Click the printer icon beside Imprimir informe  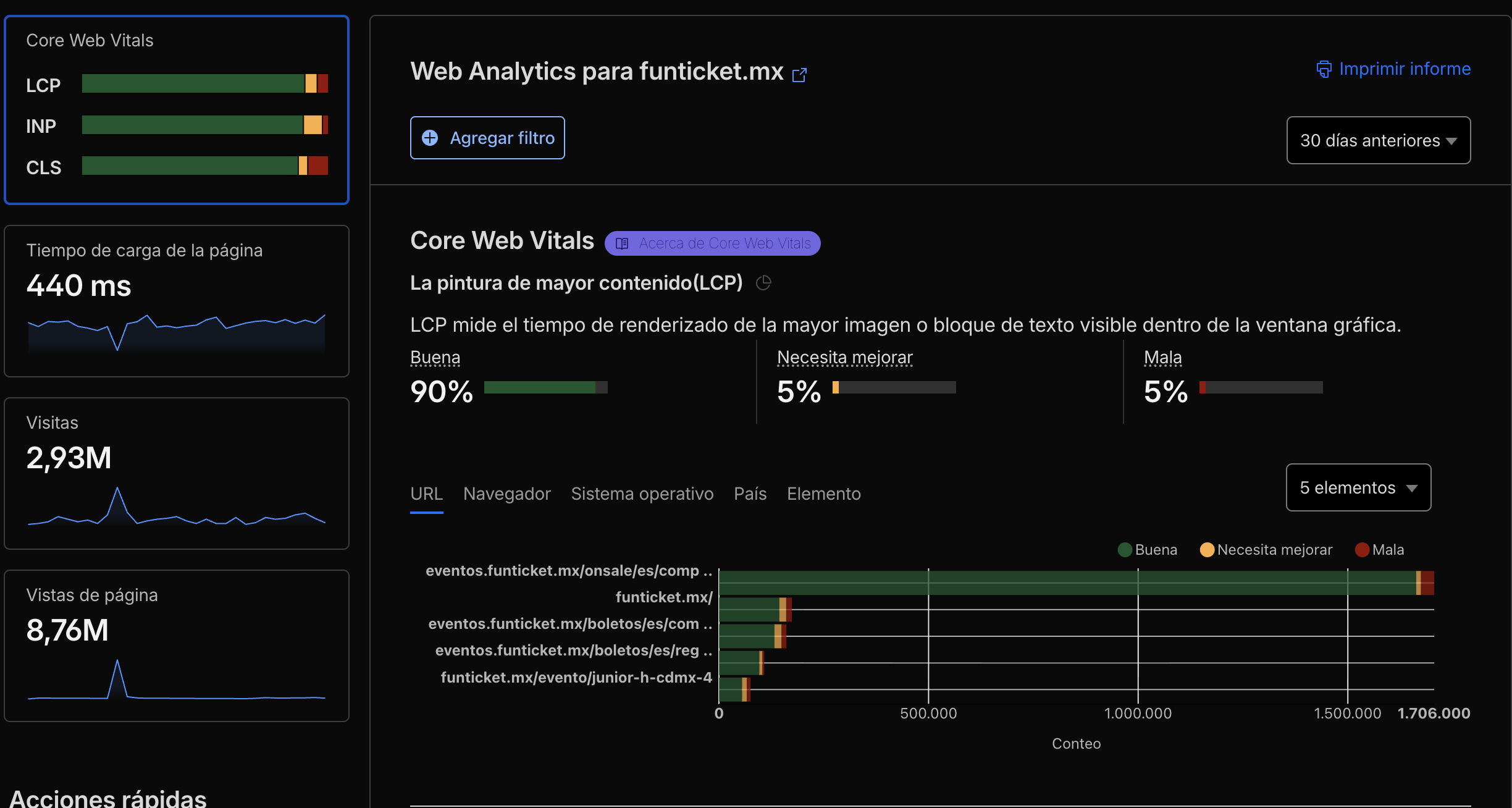click(x=1324, y=69)
